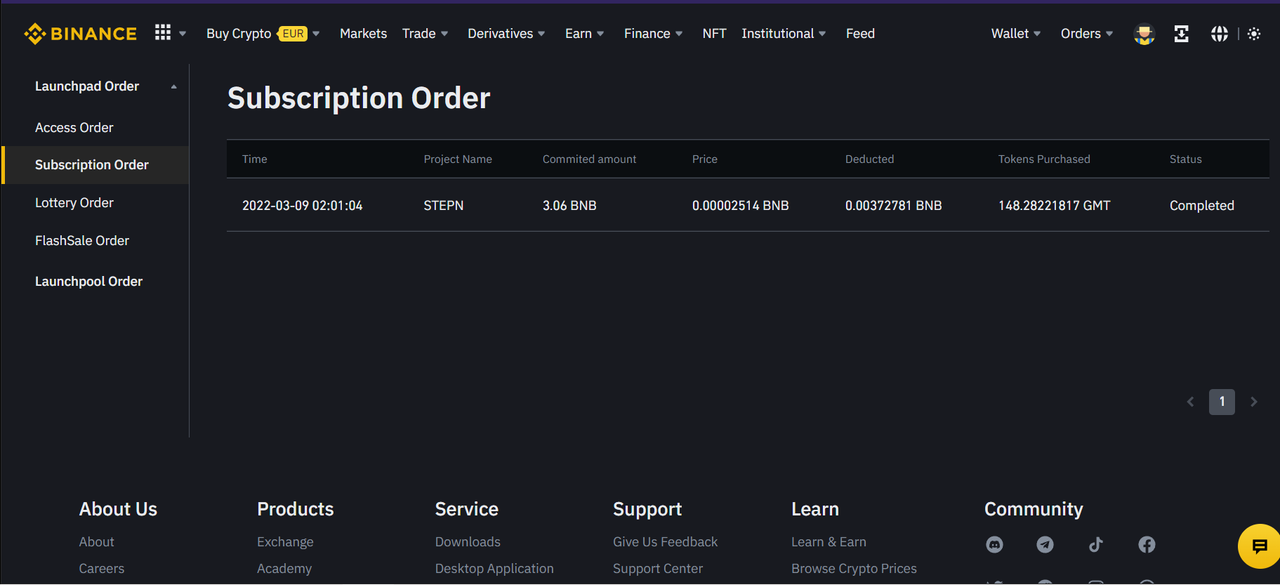Open the Orders dropdown
1280x585 pixels.
tap(1087, 34)
